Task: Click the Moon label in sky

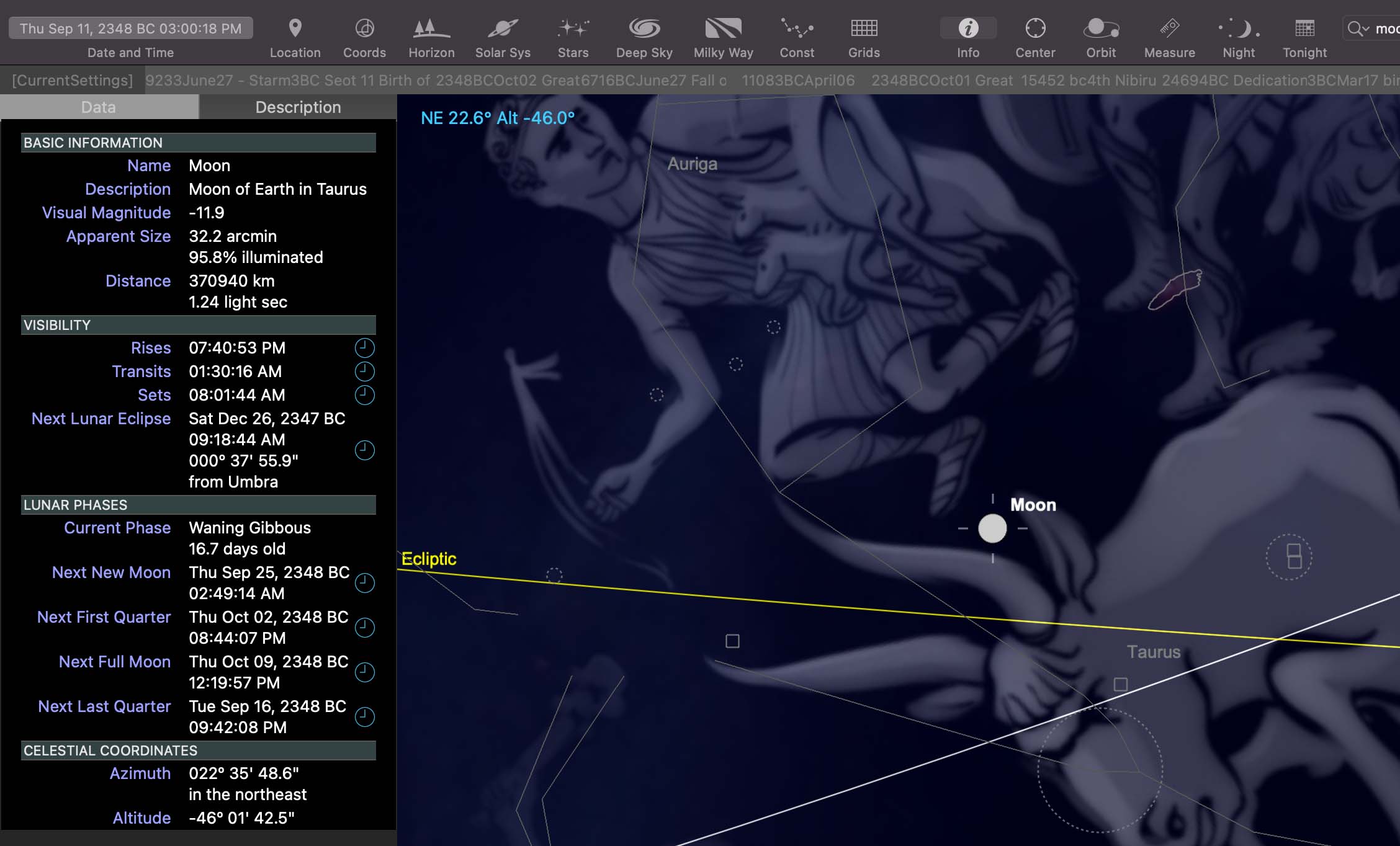Action: [1033, 505]
